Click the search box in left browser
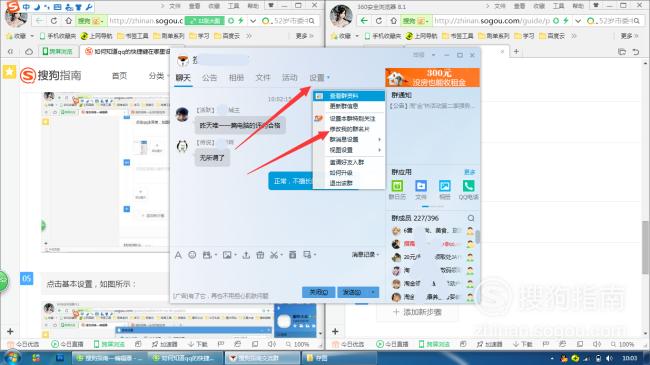The width and height of the screenshot is (650, 365). (x=289, y=21)
